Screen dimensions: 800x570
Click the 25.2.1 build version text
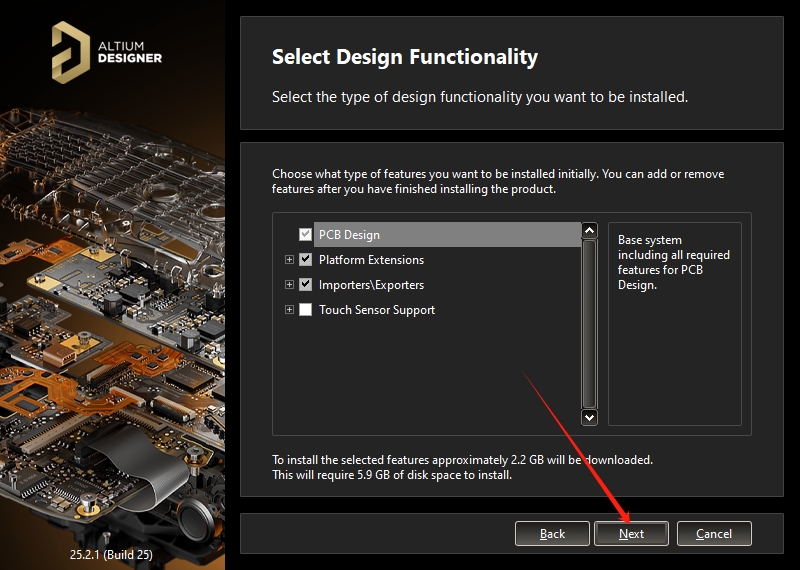click(x=112, y=551)
